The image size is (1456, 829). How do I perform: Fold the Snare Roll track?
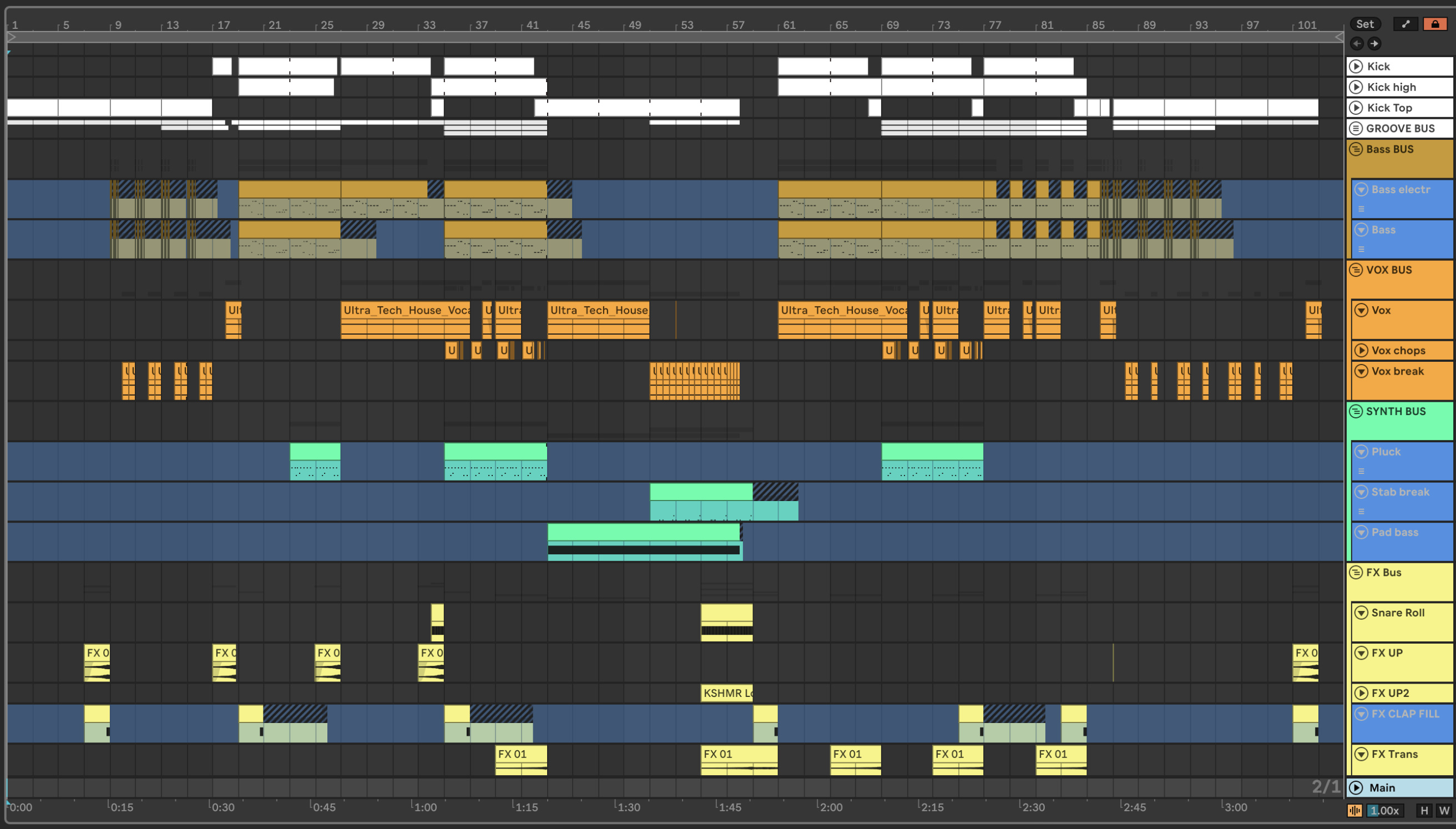[x=1362, y=613]
